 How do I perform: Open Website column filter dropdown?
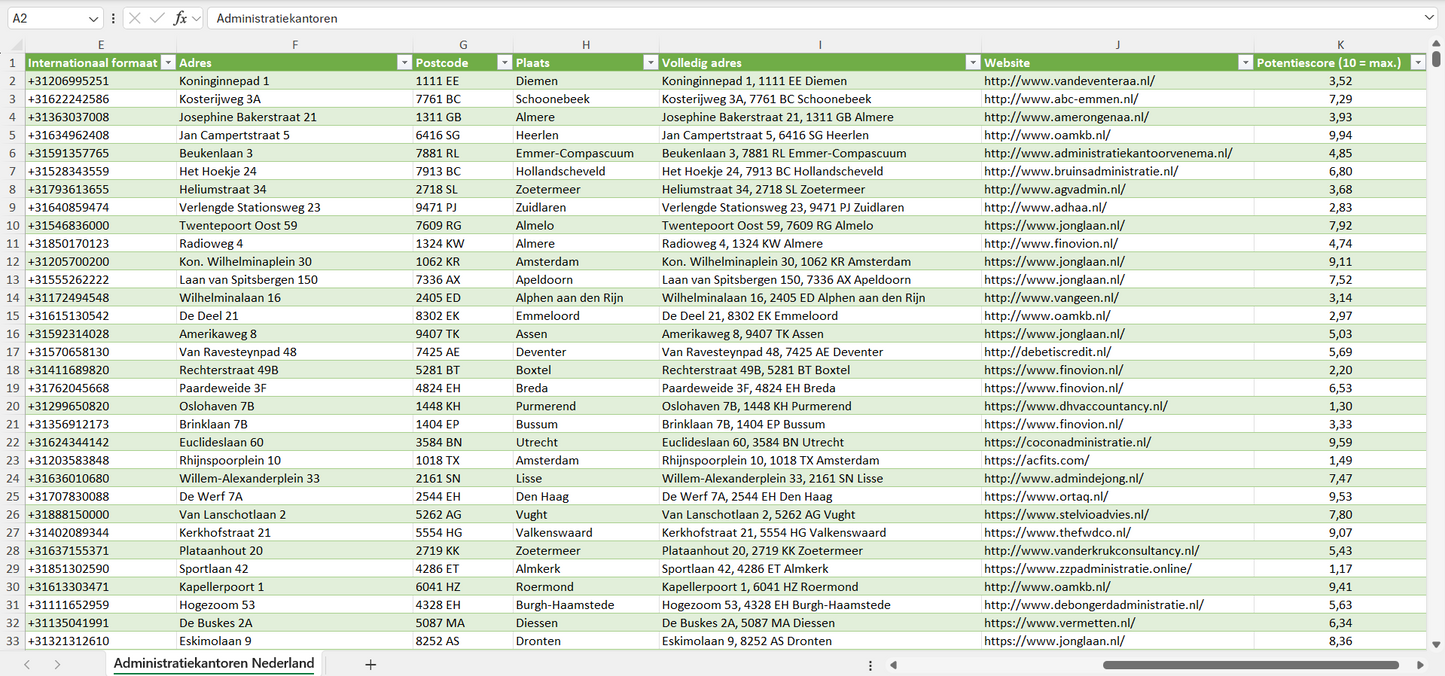pos(1245,62)
